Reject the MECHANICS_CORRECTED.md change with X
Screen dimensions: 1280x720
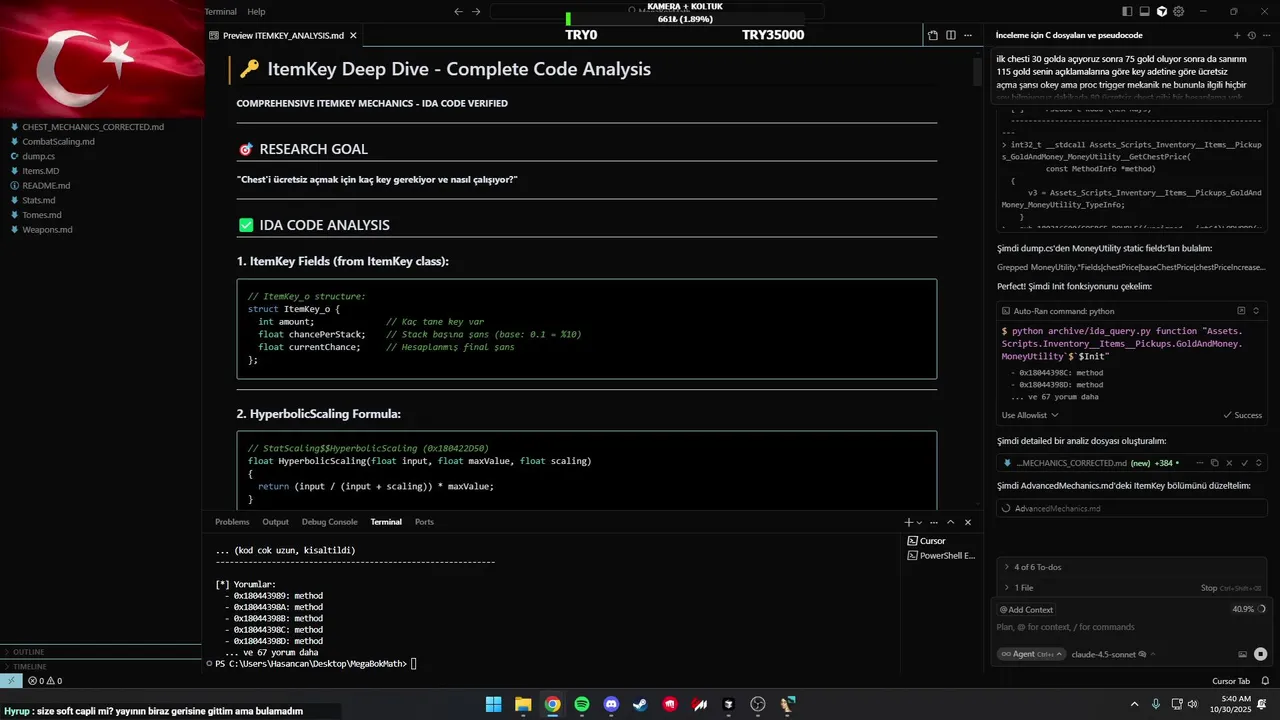pyautogui.click(x=1230, y=463)
